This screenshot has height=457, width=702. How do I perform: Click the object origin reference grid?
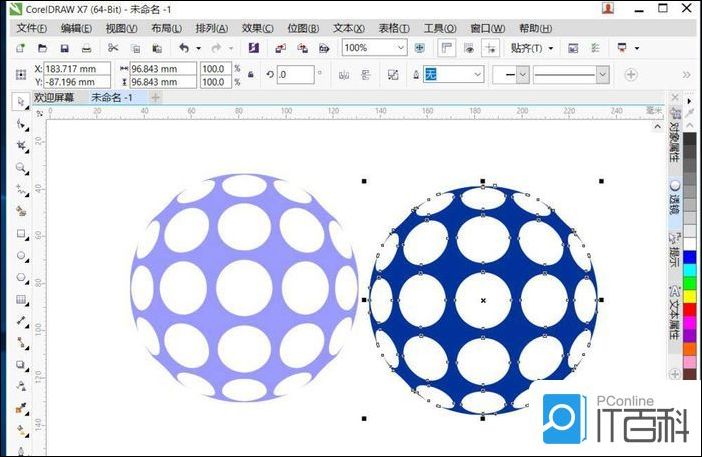pyautogui.click(x=21, y=75)
